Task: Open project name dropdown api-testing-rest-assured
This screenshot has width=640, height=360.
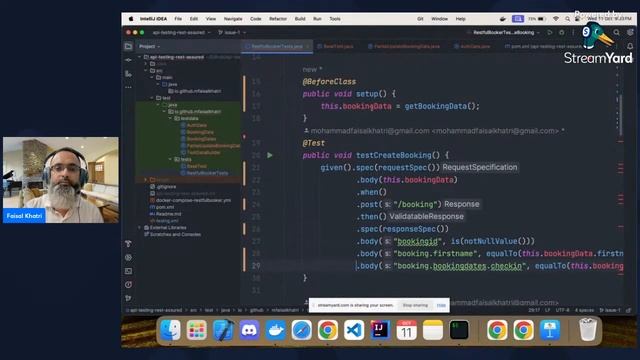Action: point(182,32)
